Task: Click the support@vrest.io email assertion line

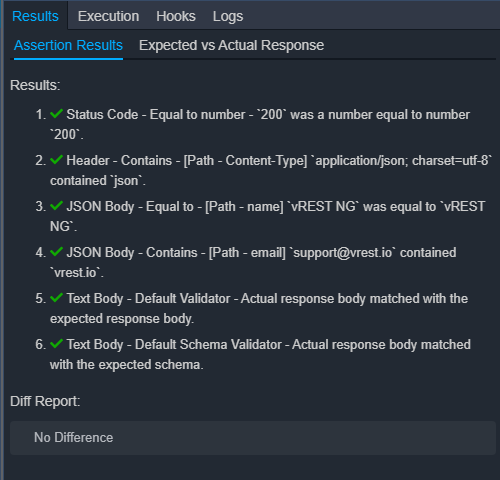Action: (x=253, y=262)
